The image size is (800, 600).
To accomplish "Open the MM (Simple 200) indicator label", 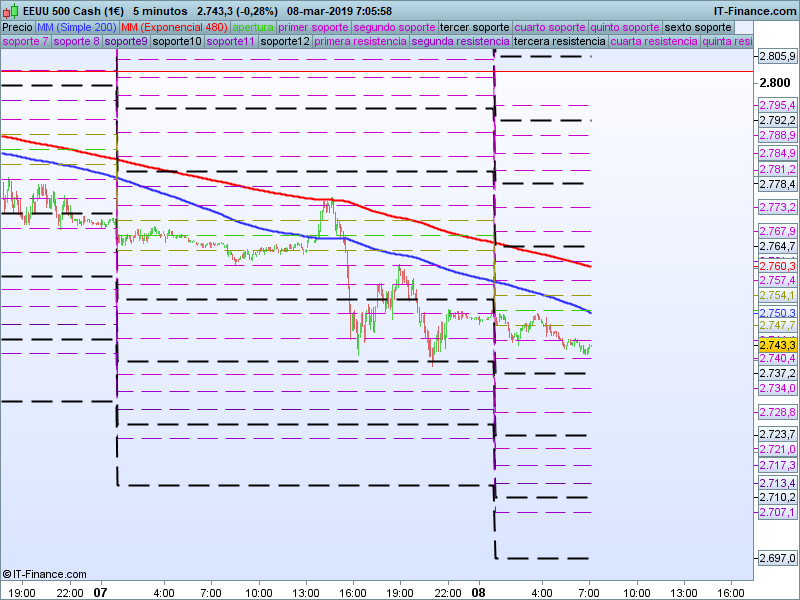I will click(77, 28).
